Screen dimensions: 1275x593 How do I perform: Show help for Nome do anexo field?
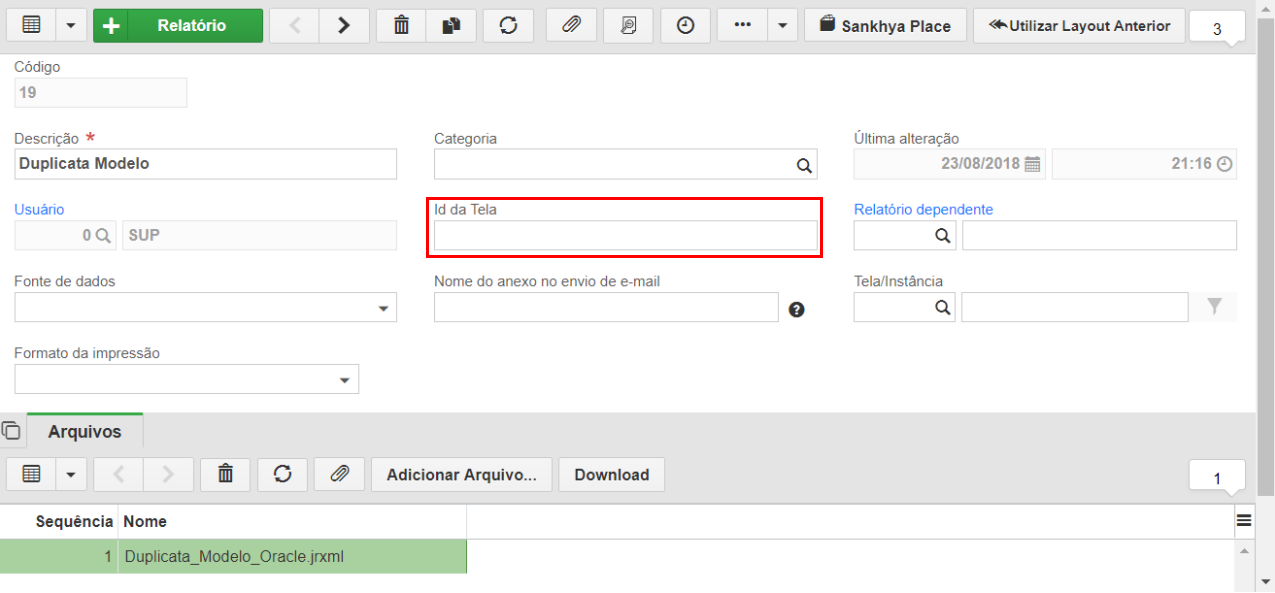pyautogui.click(x=796, y=310)
